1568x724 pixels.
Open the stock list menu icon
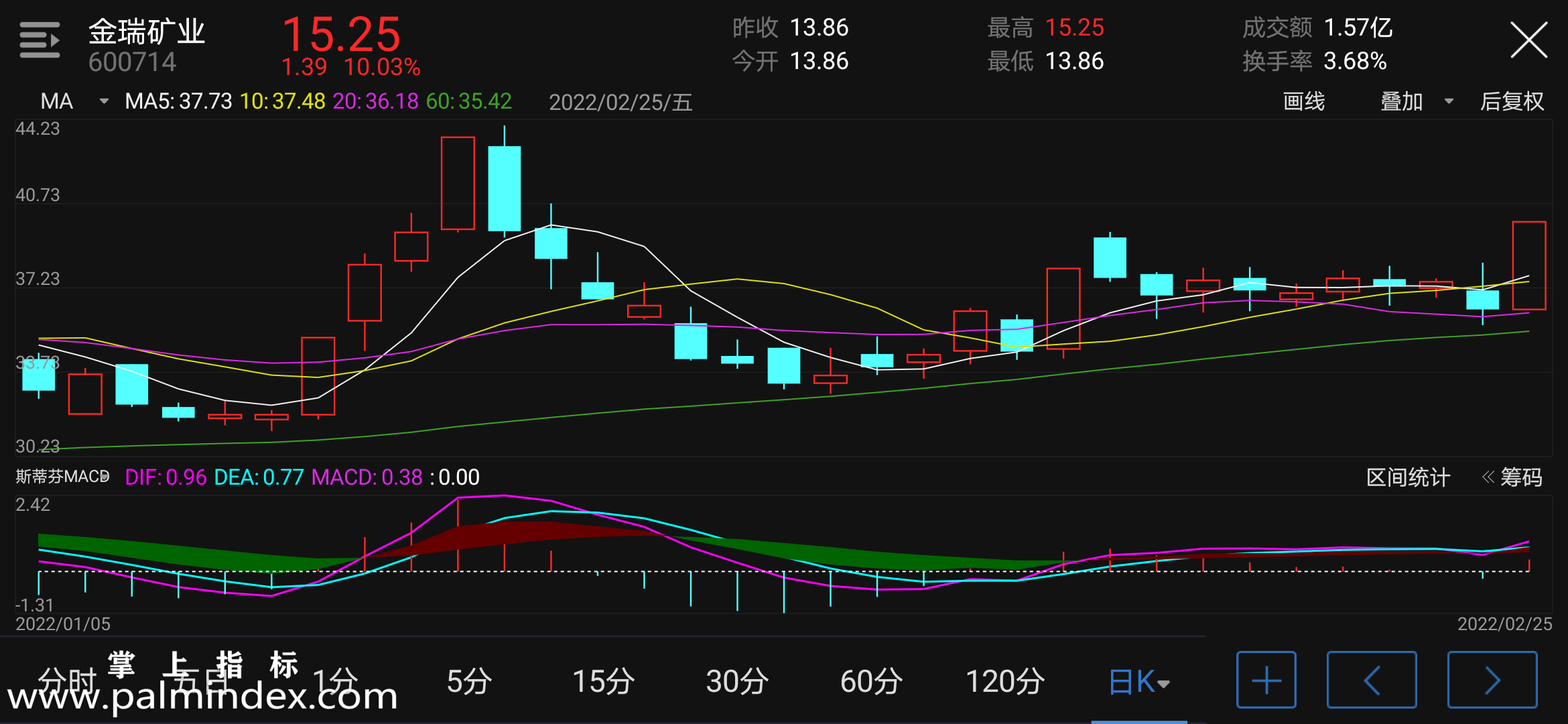(x=40, y=40)
